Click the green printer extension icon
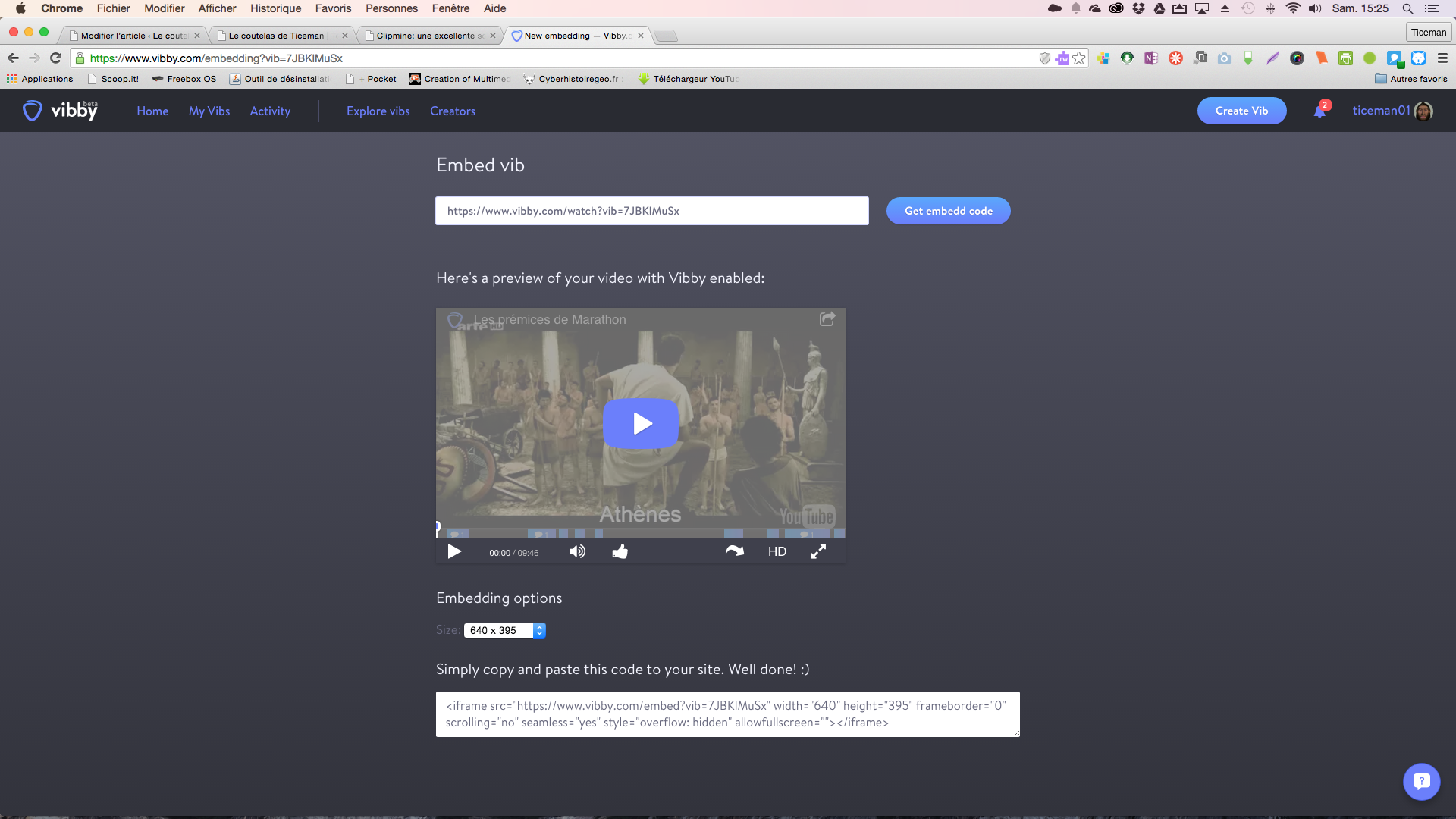 tap(1345, 58)
